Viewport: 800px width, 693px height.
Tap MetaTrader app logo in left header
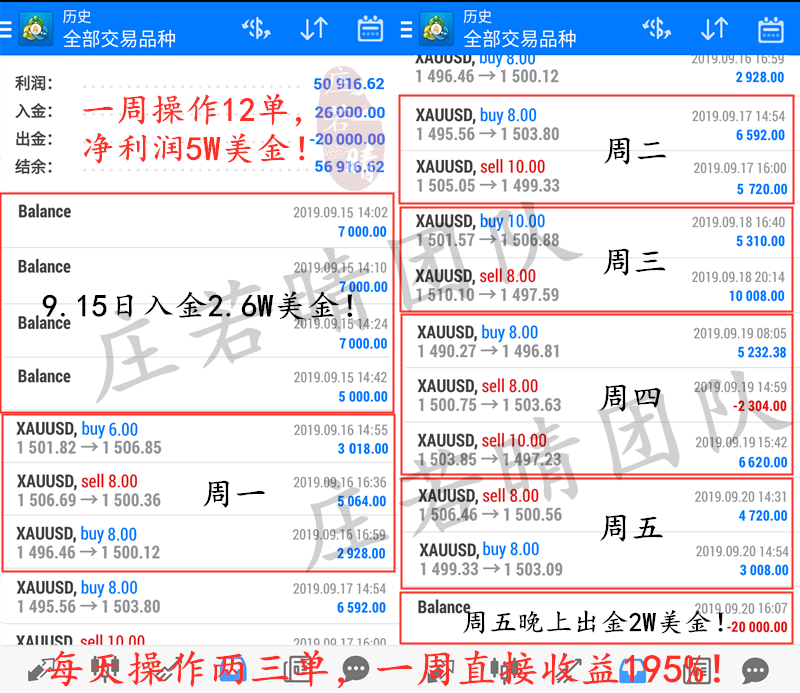[36, 29]
